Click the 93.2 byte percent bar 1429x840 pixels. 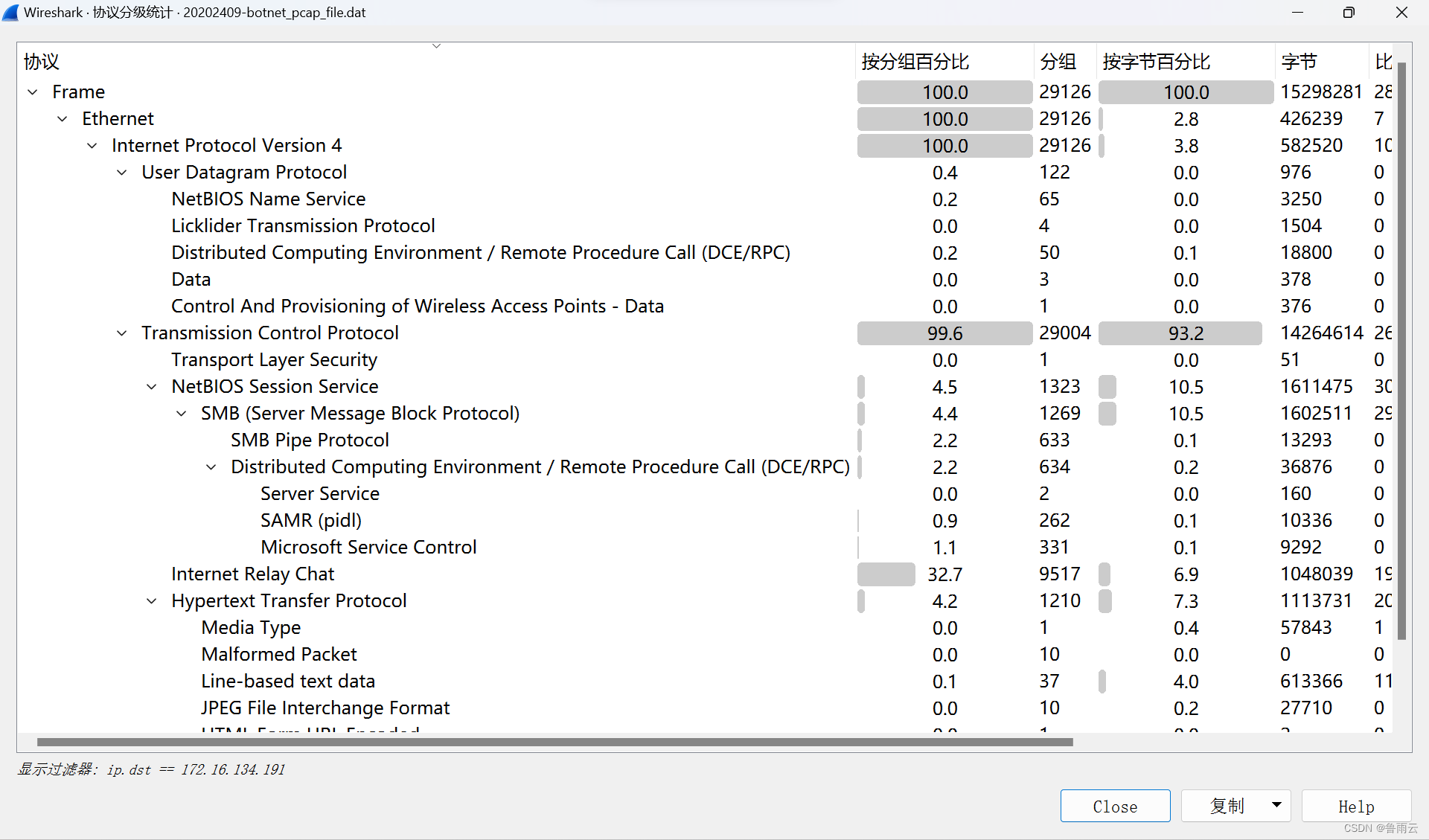point(1180,333)
